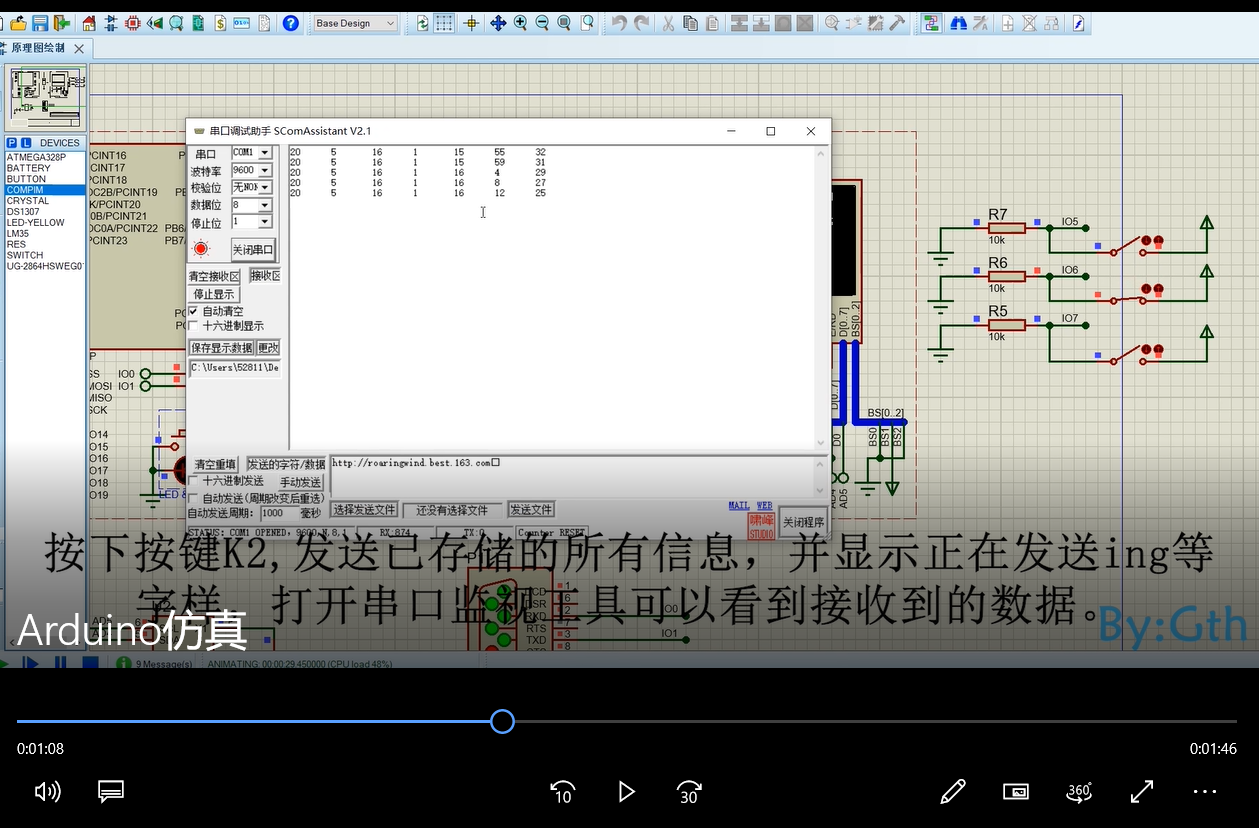Screen dimensions: 1259x828
Task: Open the subtitles caption icon
Action: (111, 792)
